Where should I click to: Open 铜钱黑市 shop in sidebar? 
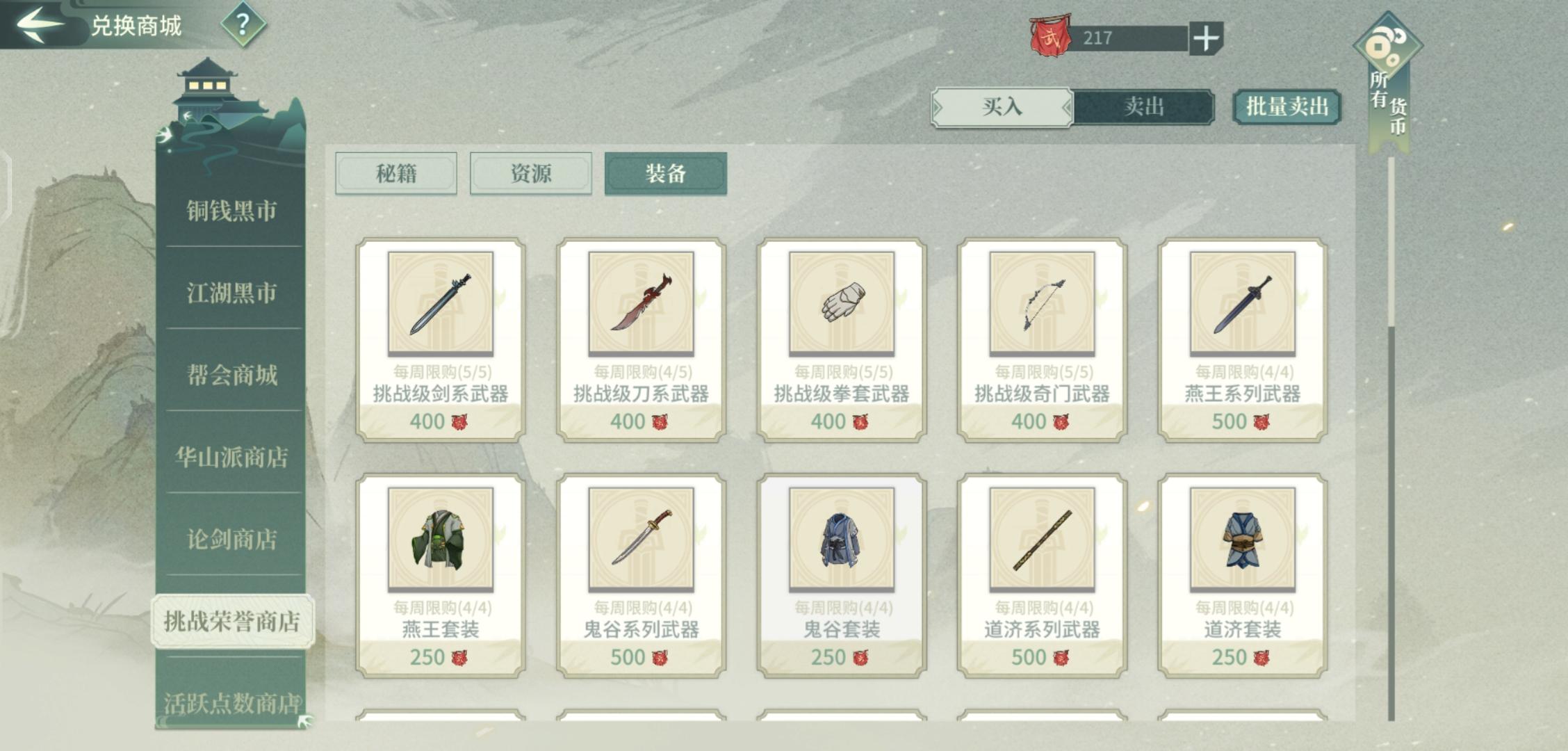231,211
